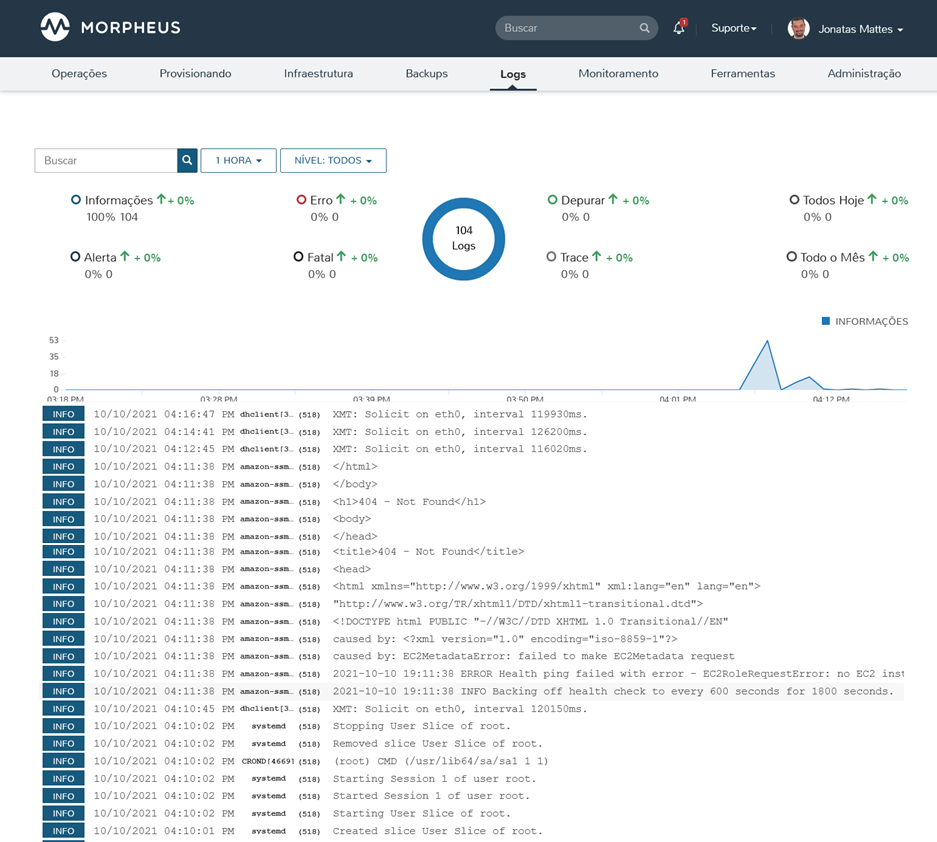Click the Trace circle indicator
The width and height of the screenshot is (937, 842).
551,256
